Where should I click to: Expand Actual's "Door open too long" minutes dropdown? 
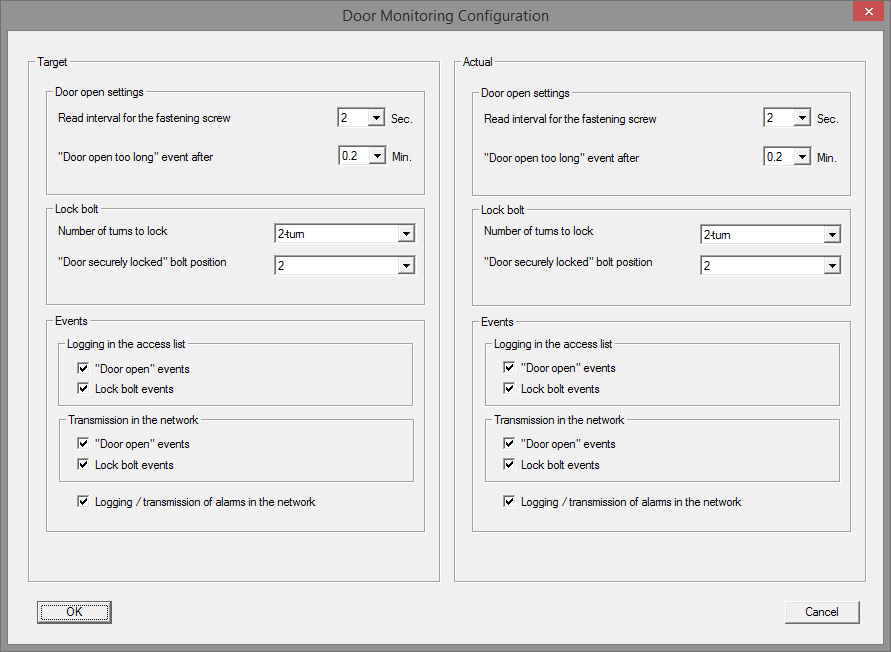click(x=804, y=156)
